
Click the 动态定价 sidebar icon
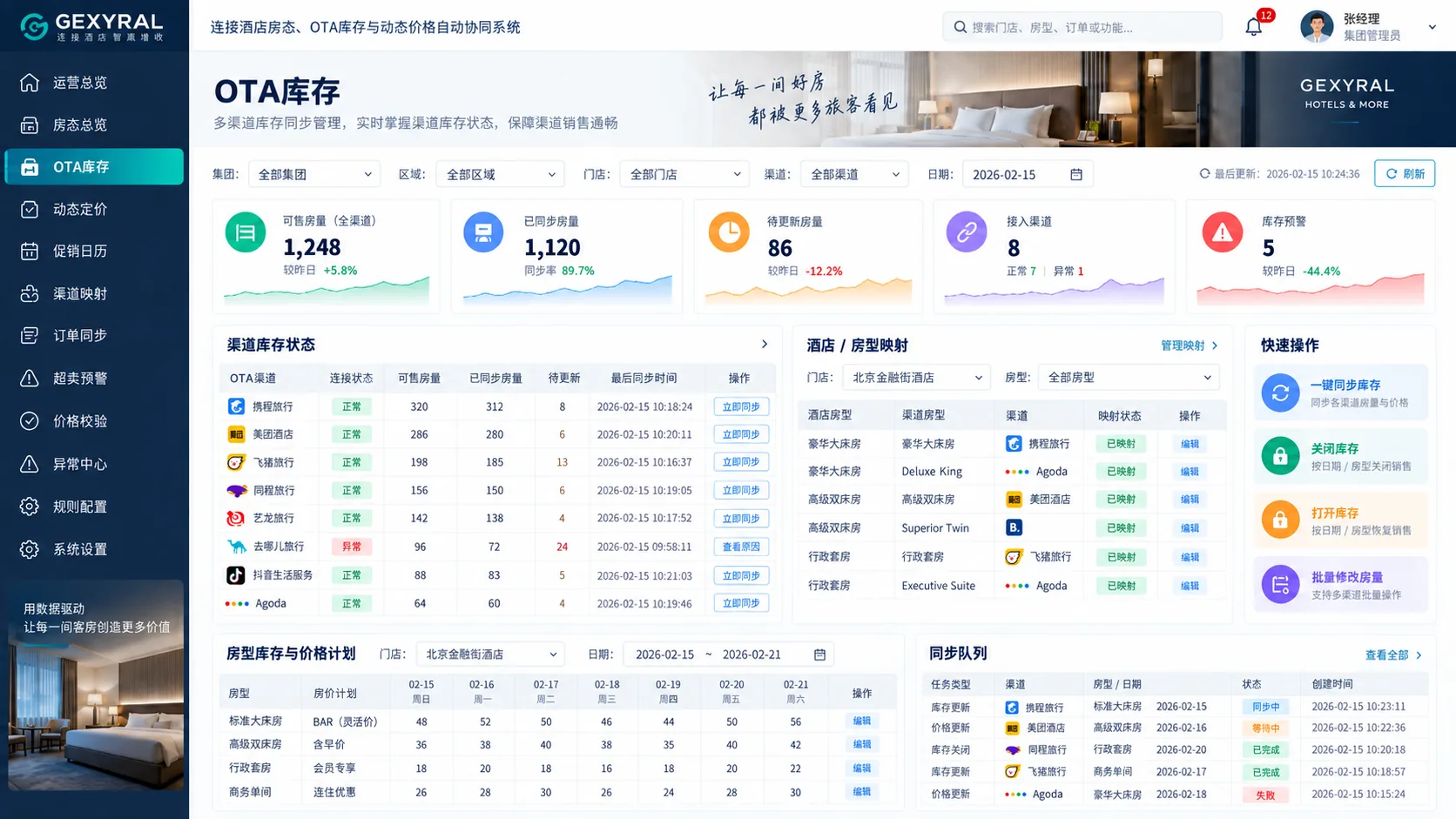point(30,209)
